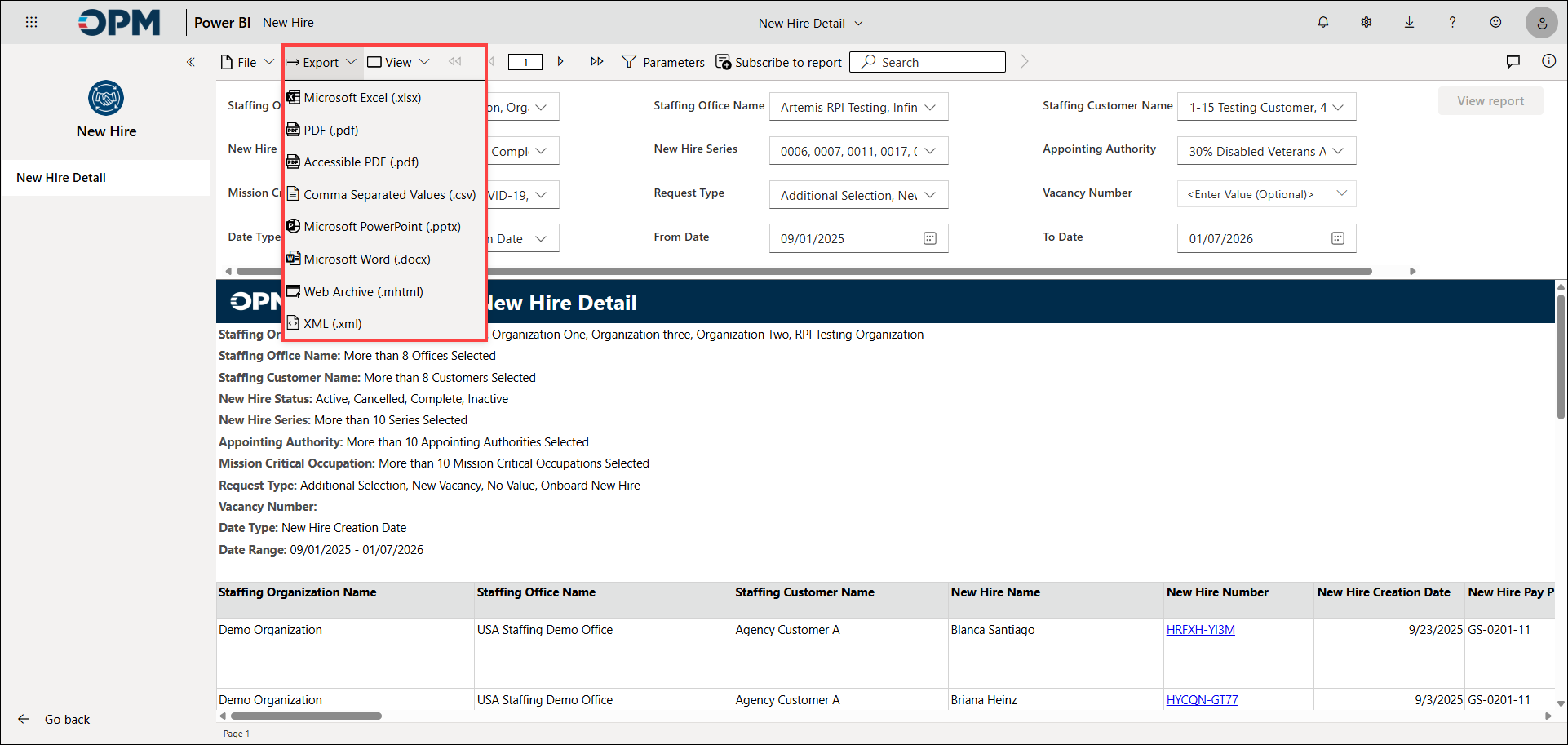Open To Date calendar picker

coord(1338,238)
